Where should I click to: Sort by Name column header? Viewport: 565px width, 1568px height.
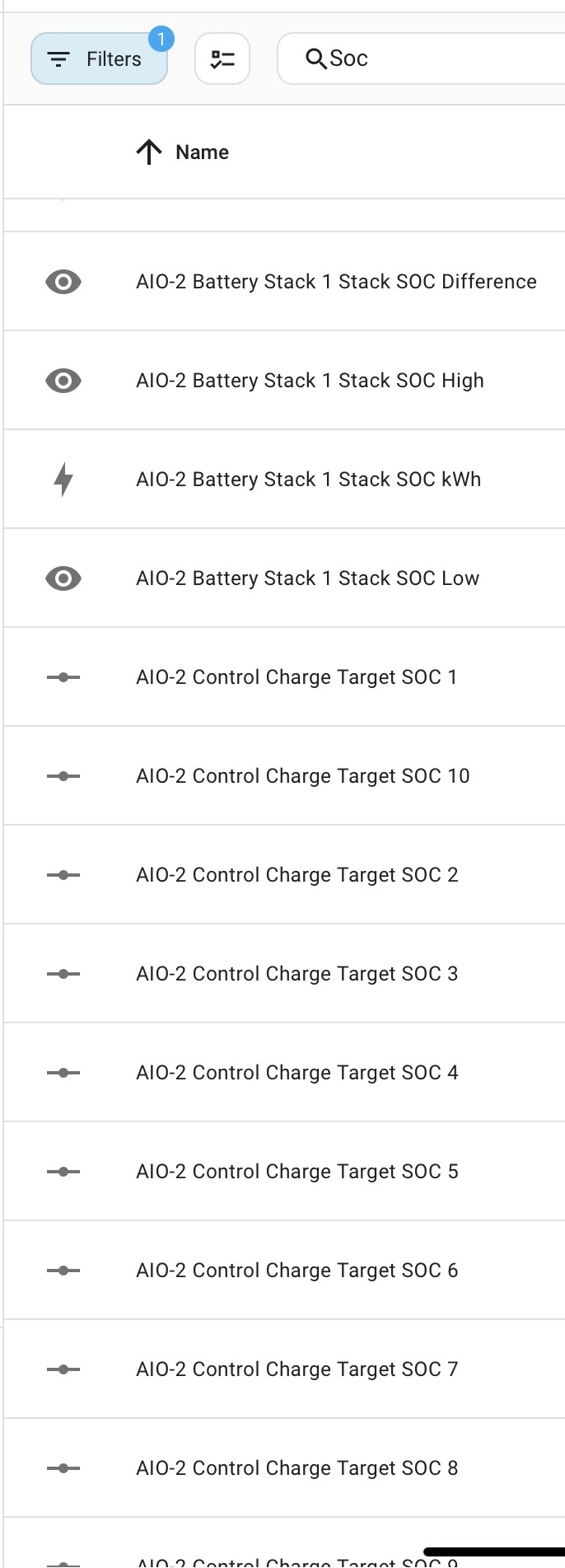[x=202, y=152]
